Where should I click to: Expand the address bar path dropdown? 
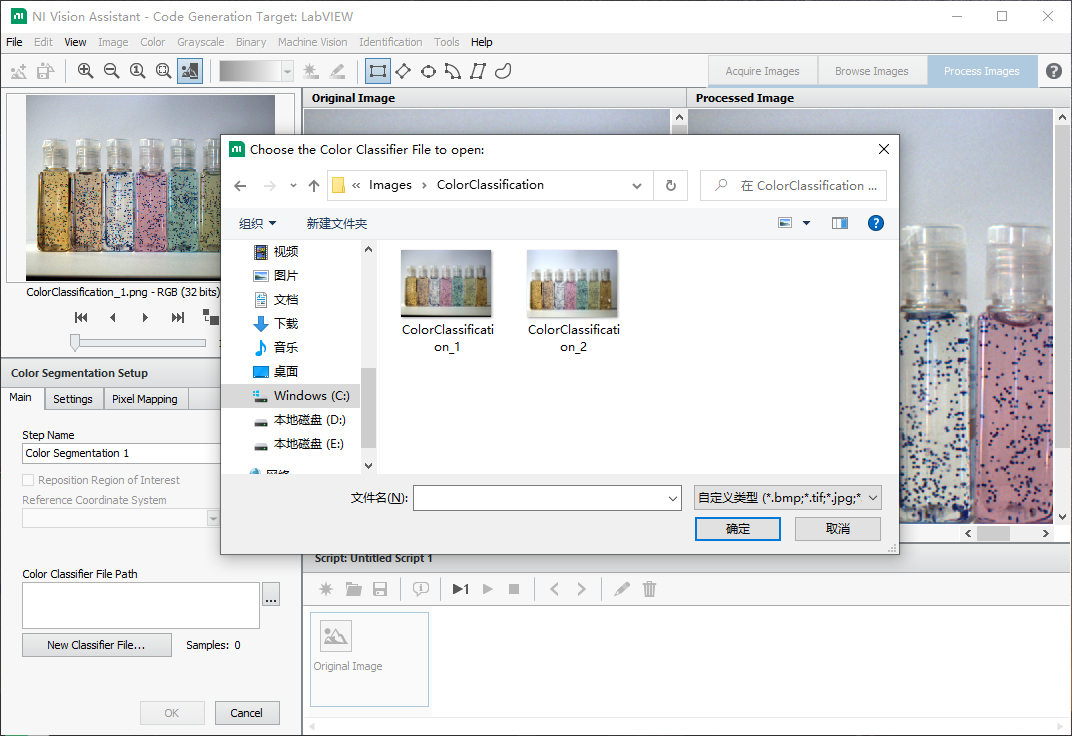pos(638,185)
